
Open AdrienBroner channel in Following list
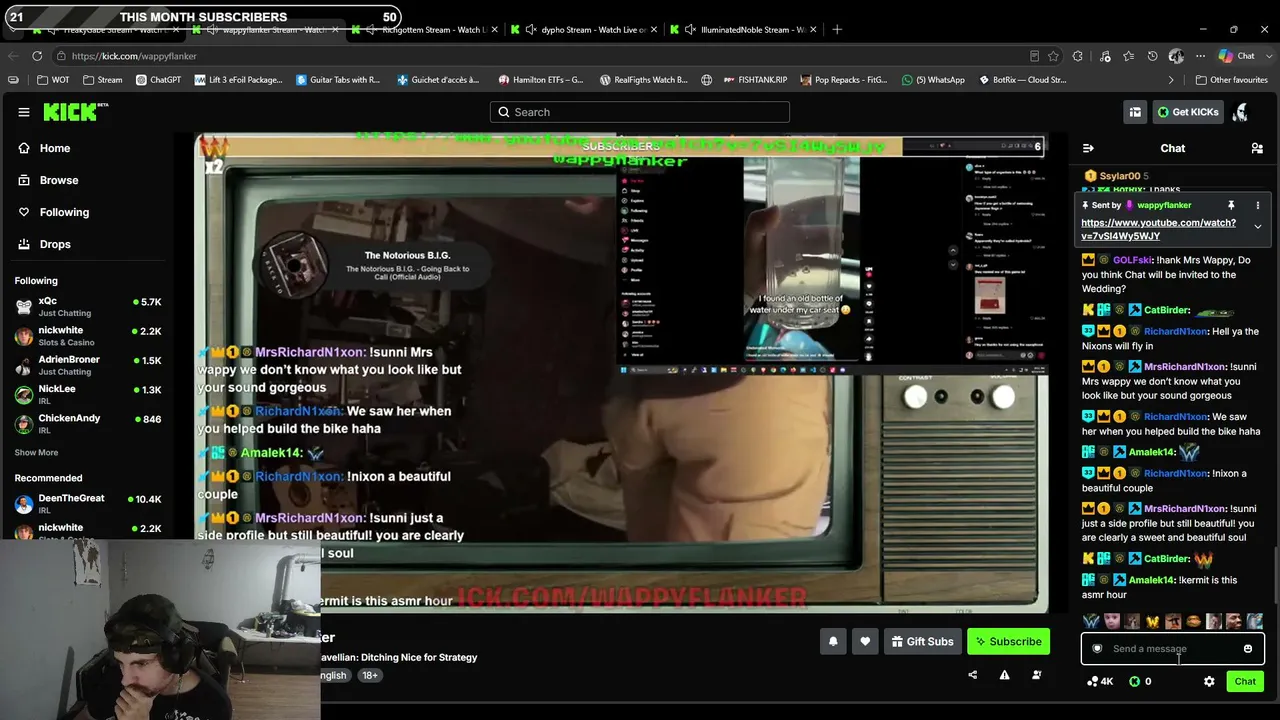pos(88,365)
